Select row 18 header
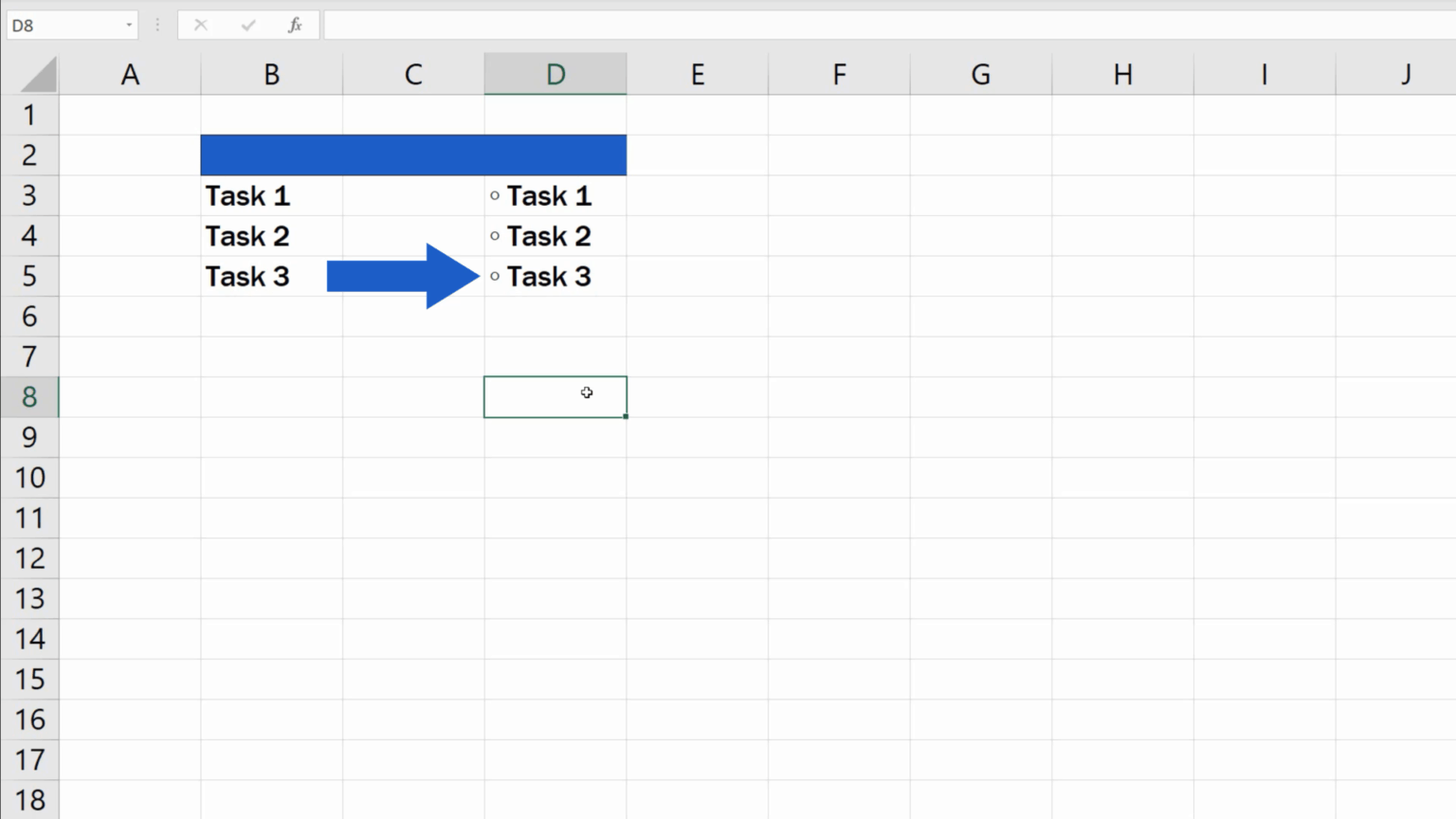1456x819 pixels. (30, 799)
